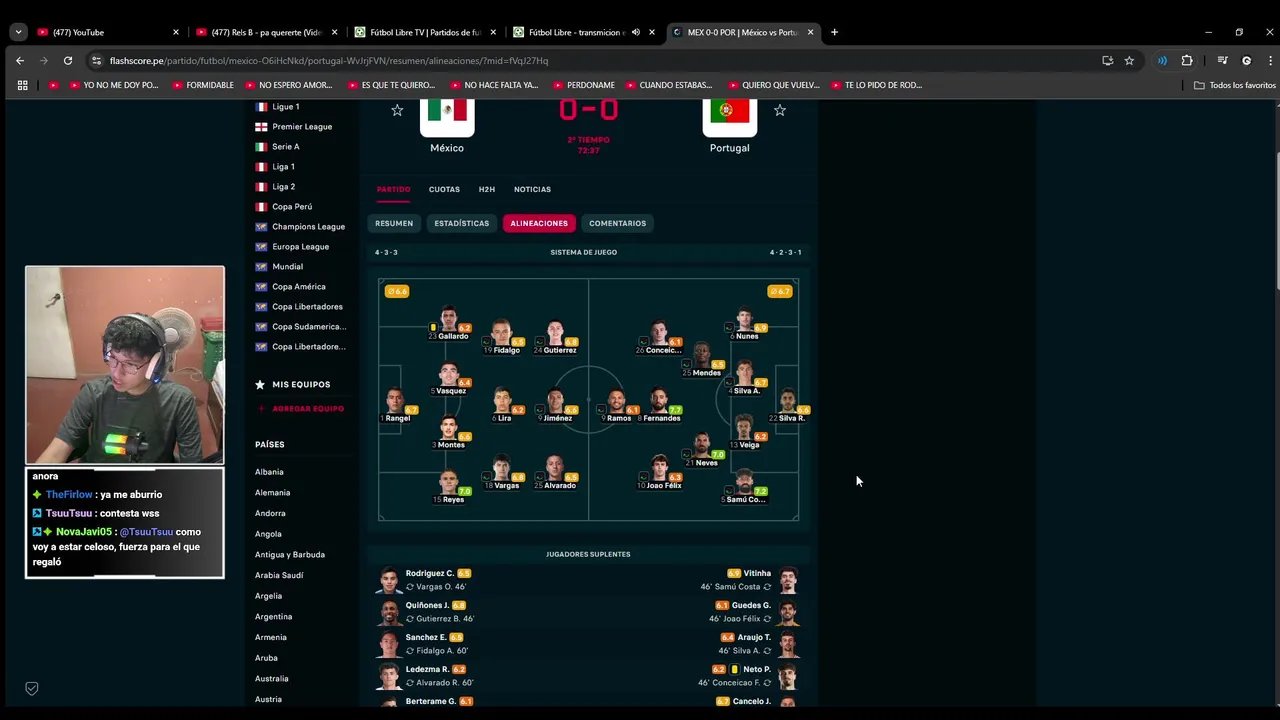Open the RESUMEN sub-tab

(x=394, y=223)
